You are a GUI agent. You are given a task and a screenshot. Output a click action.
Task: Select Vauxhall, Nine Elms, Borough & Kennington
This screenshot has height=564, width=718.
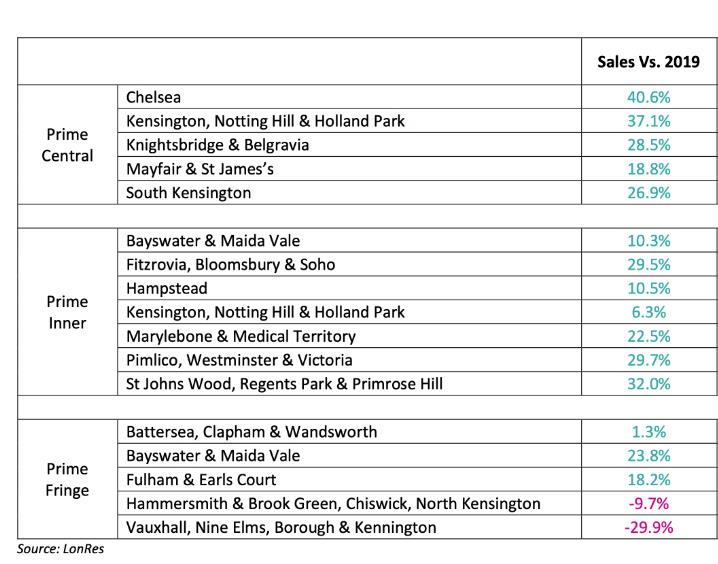point(282,527)
